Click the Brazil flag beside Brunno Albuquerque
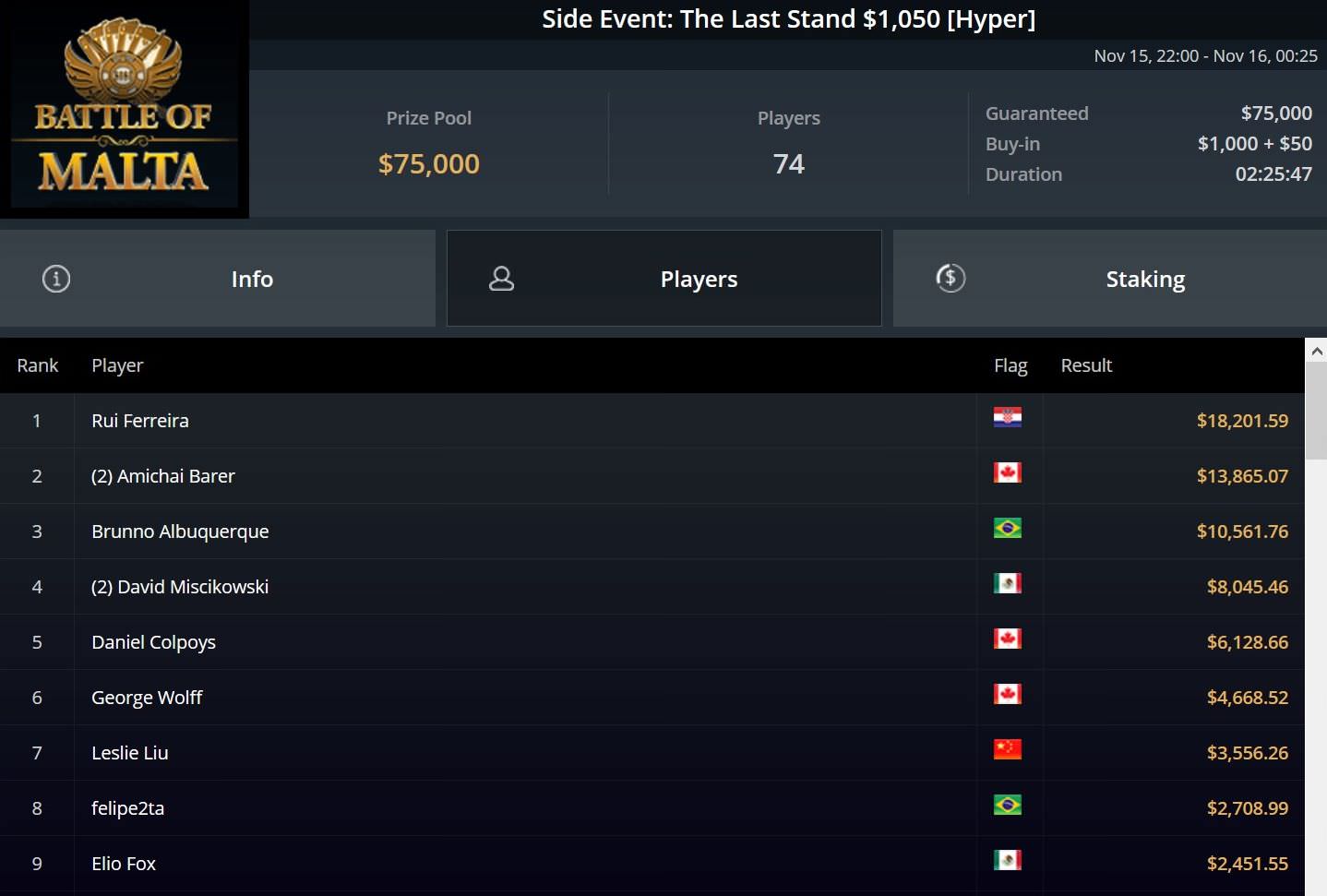 click(x=1007, y=529)
